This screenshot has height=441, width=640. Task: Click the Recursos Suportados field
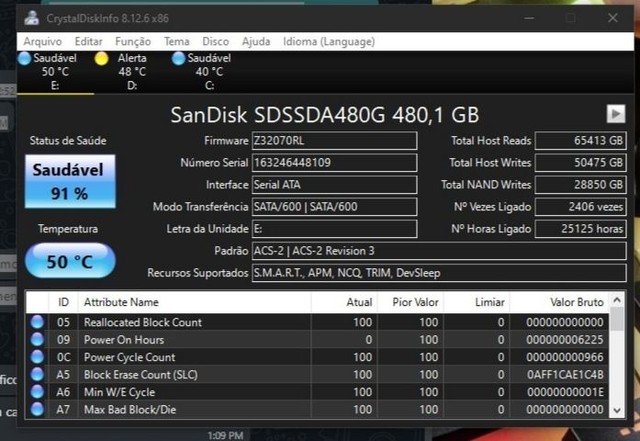(439, 273)
